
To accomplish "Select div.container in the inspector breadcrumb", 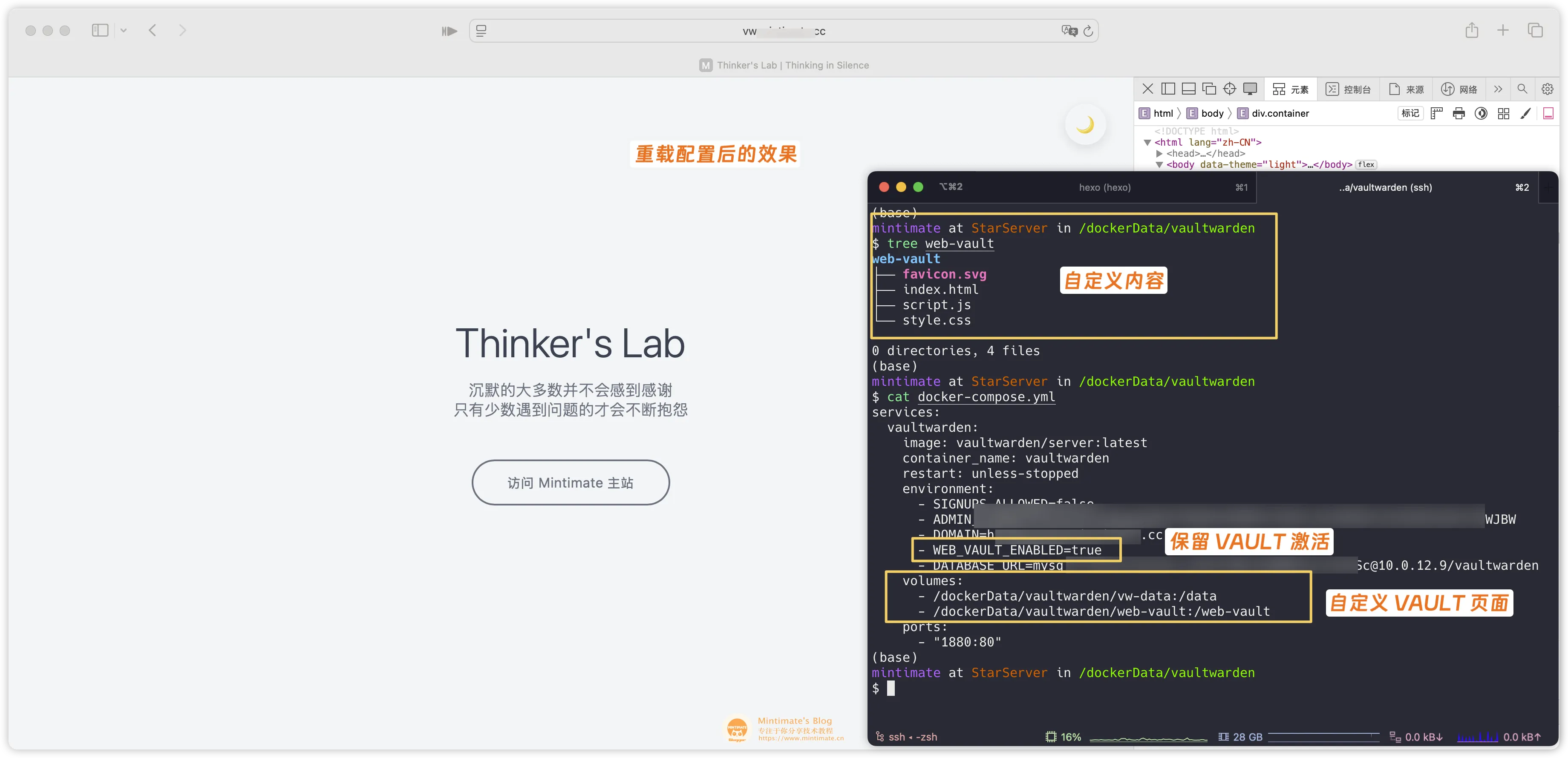I will coord(1274,114).
